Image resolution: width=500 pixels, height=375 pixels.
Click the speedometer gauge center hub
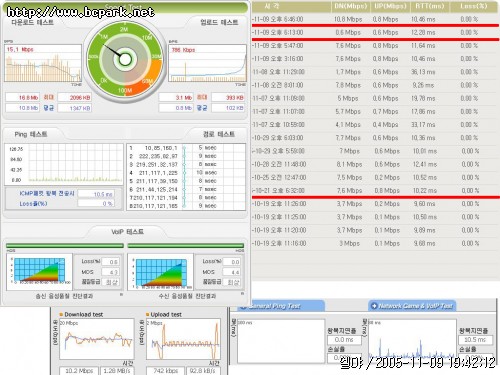(125, 60)
